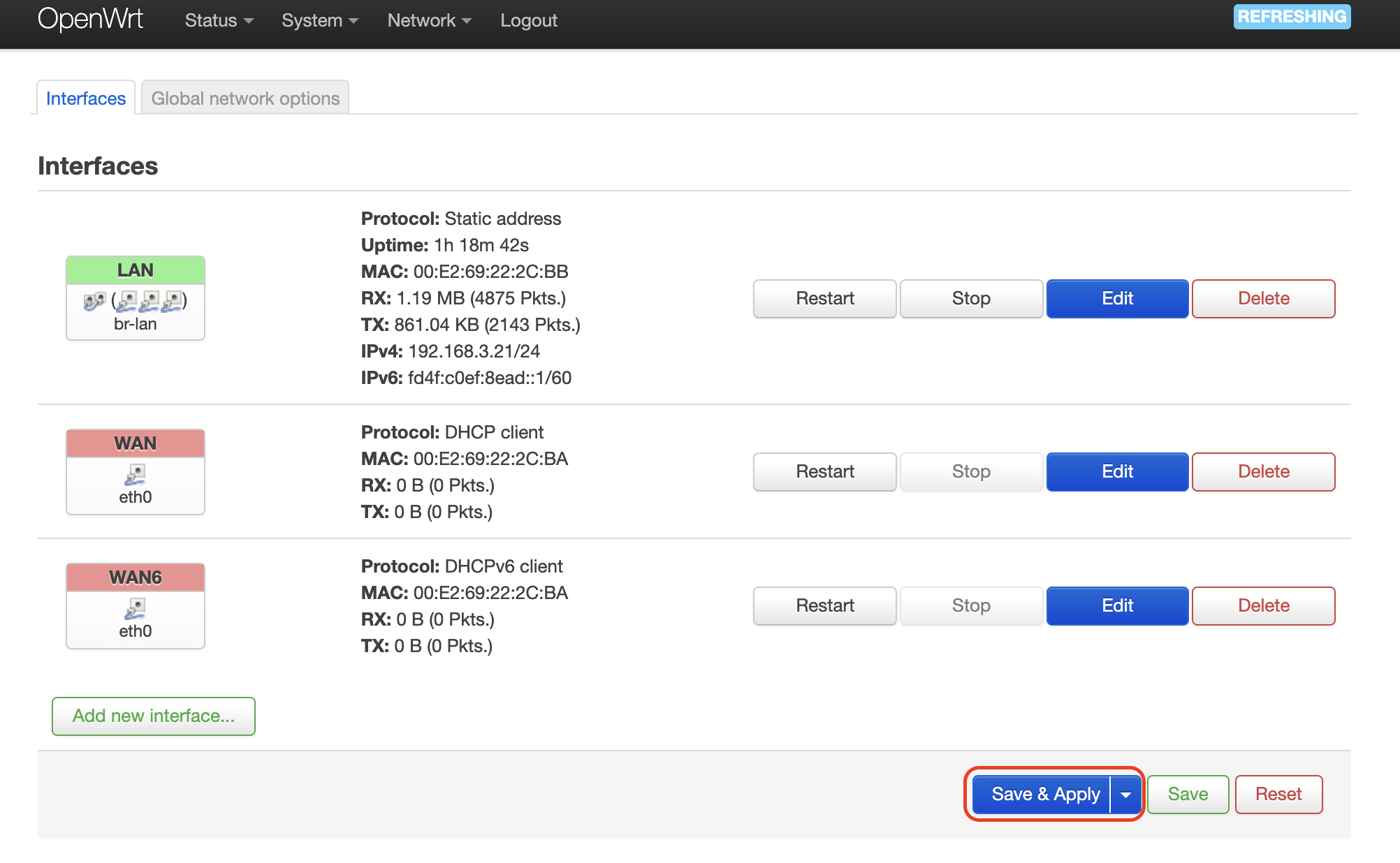Screen dimensions: 1400x863
Task: Click Add new interface button
Action: coord(154,716)
